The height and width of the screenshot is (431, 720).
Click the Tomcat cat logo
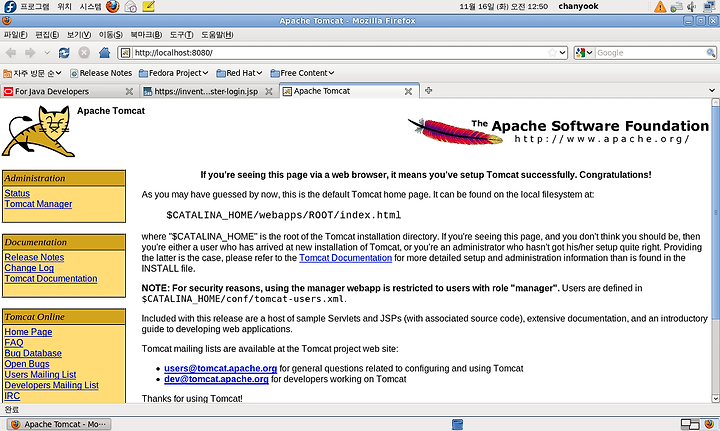click(x=37, y=131)
